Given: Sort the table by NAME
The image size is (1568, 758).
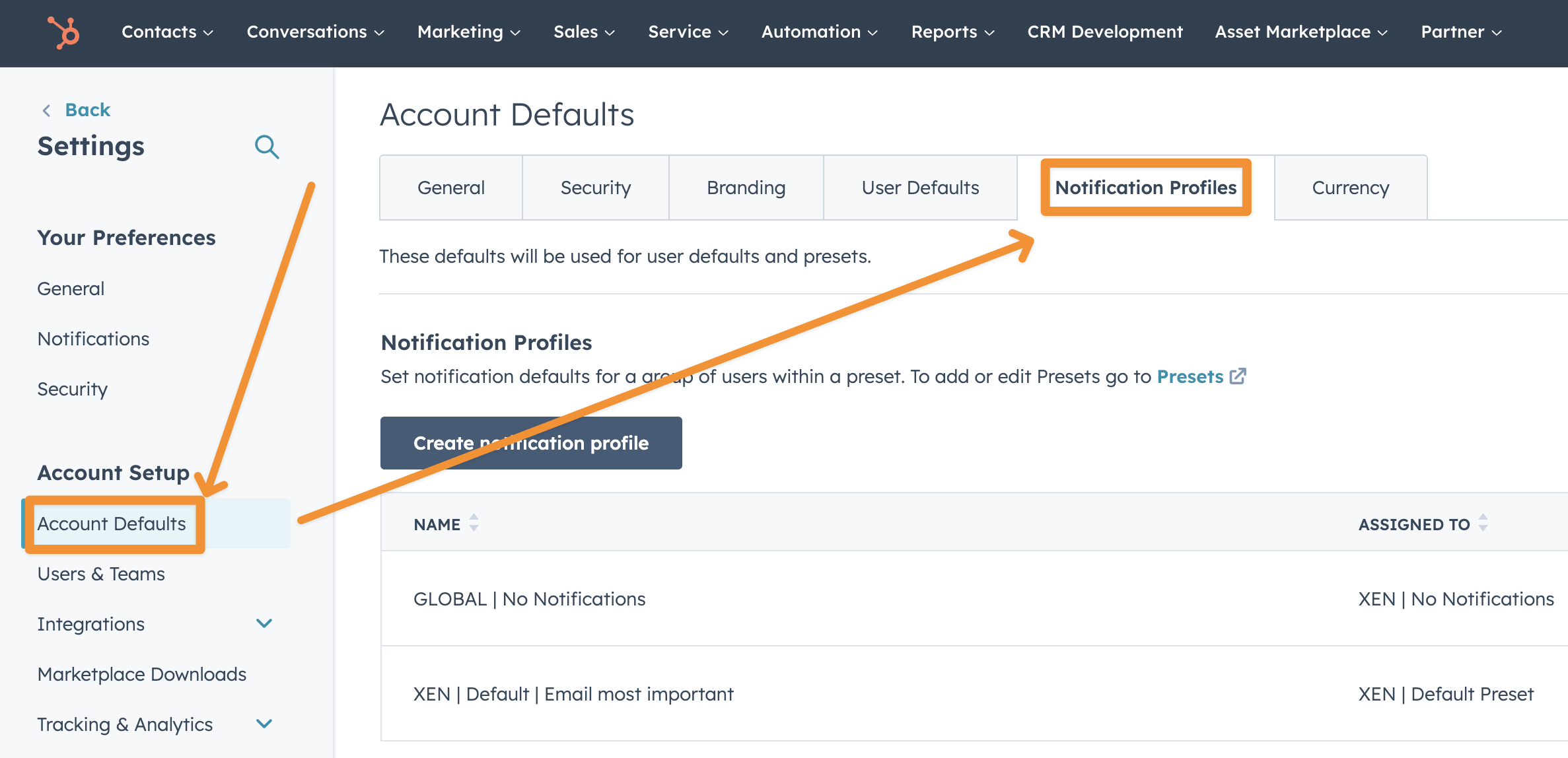Looking at the screenshot, I should 473,523.
